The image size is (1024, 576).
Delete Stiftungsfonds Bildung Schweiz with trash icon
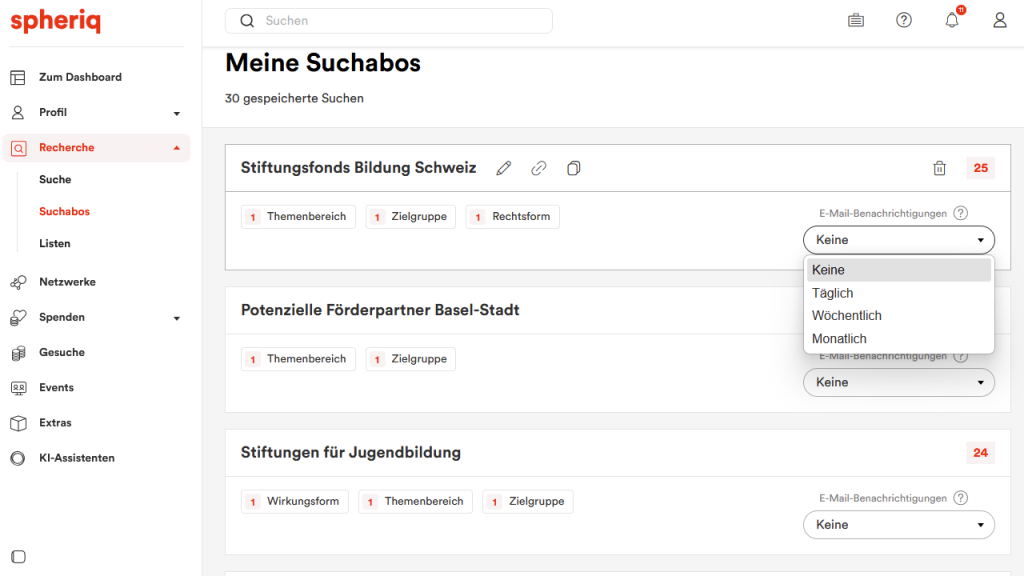(939, 168)
